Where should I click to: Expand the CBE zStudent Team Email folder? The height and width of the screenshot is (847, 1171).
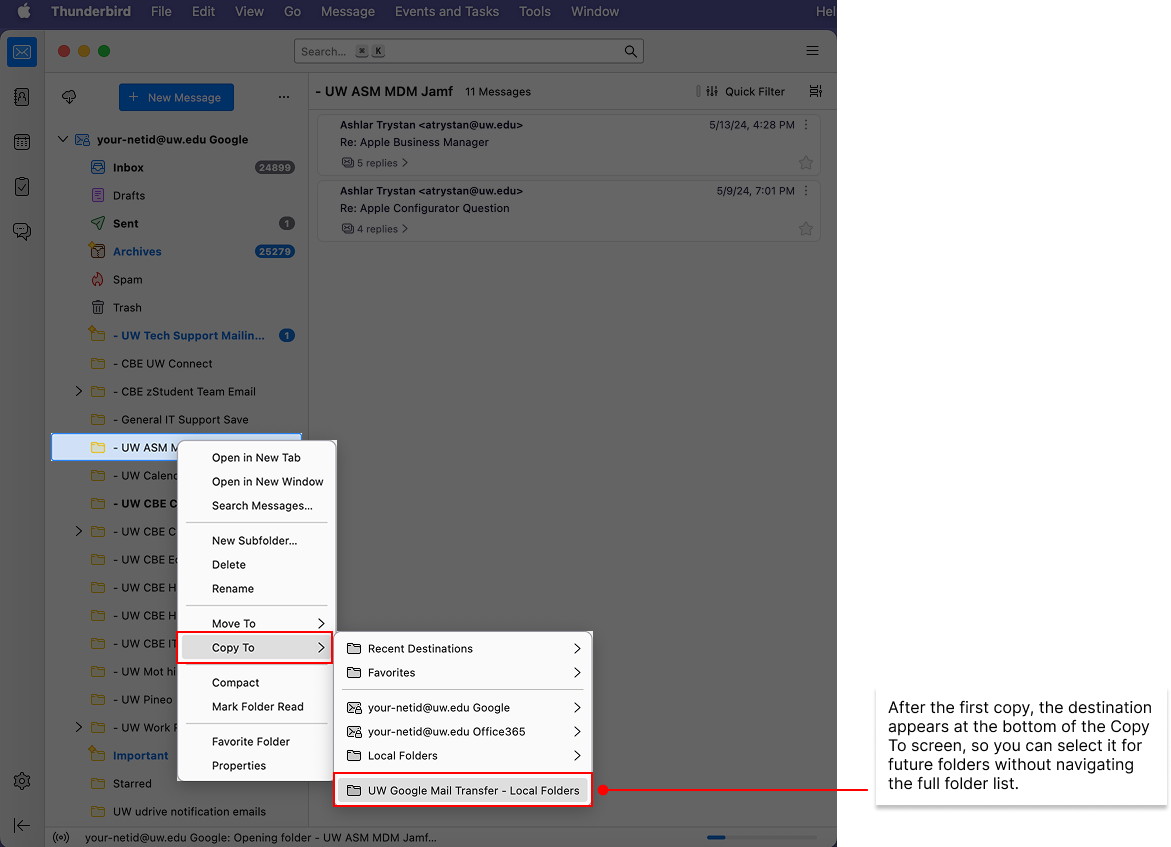[79, 391]
